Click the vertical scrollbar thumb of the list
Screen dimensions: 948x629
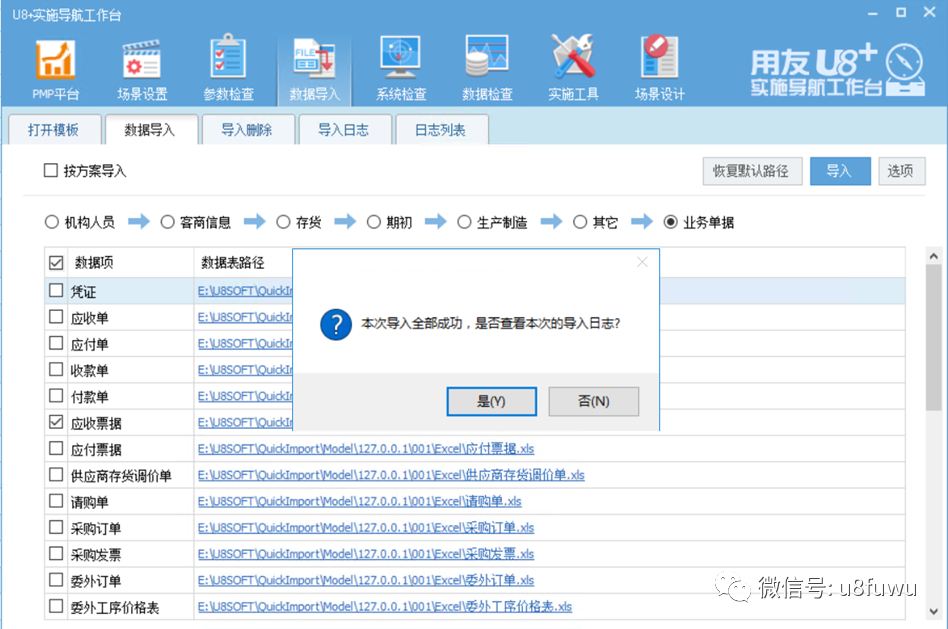pyautogui.click(x=933, y=337)
